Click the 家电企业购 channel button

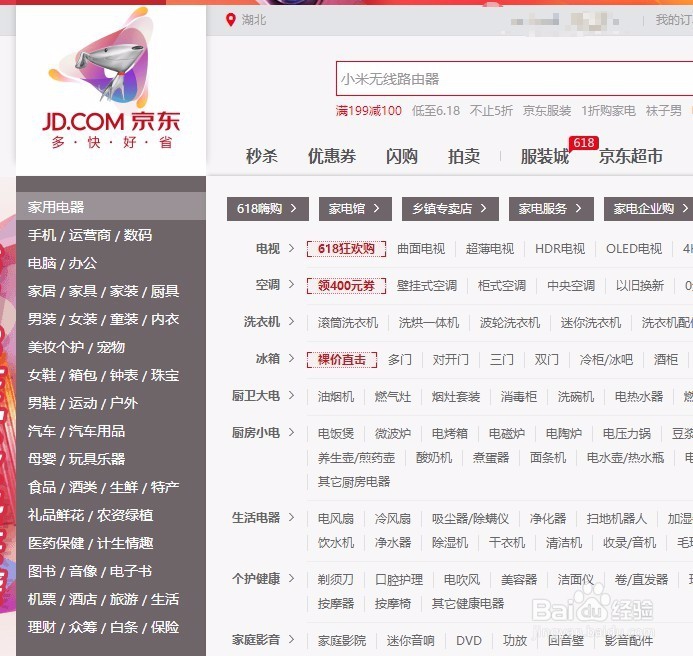point(648,209)
